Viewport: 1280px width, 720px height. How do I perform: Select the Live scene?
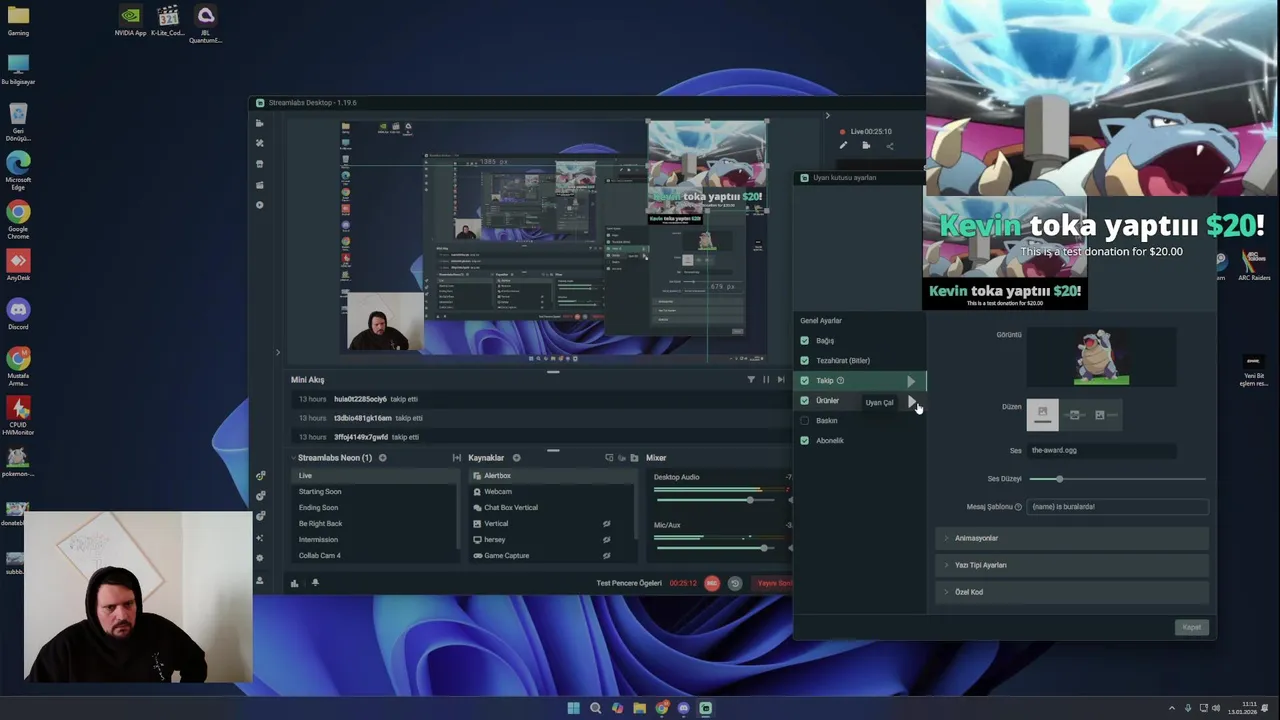[x=375, y=476]
